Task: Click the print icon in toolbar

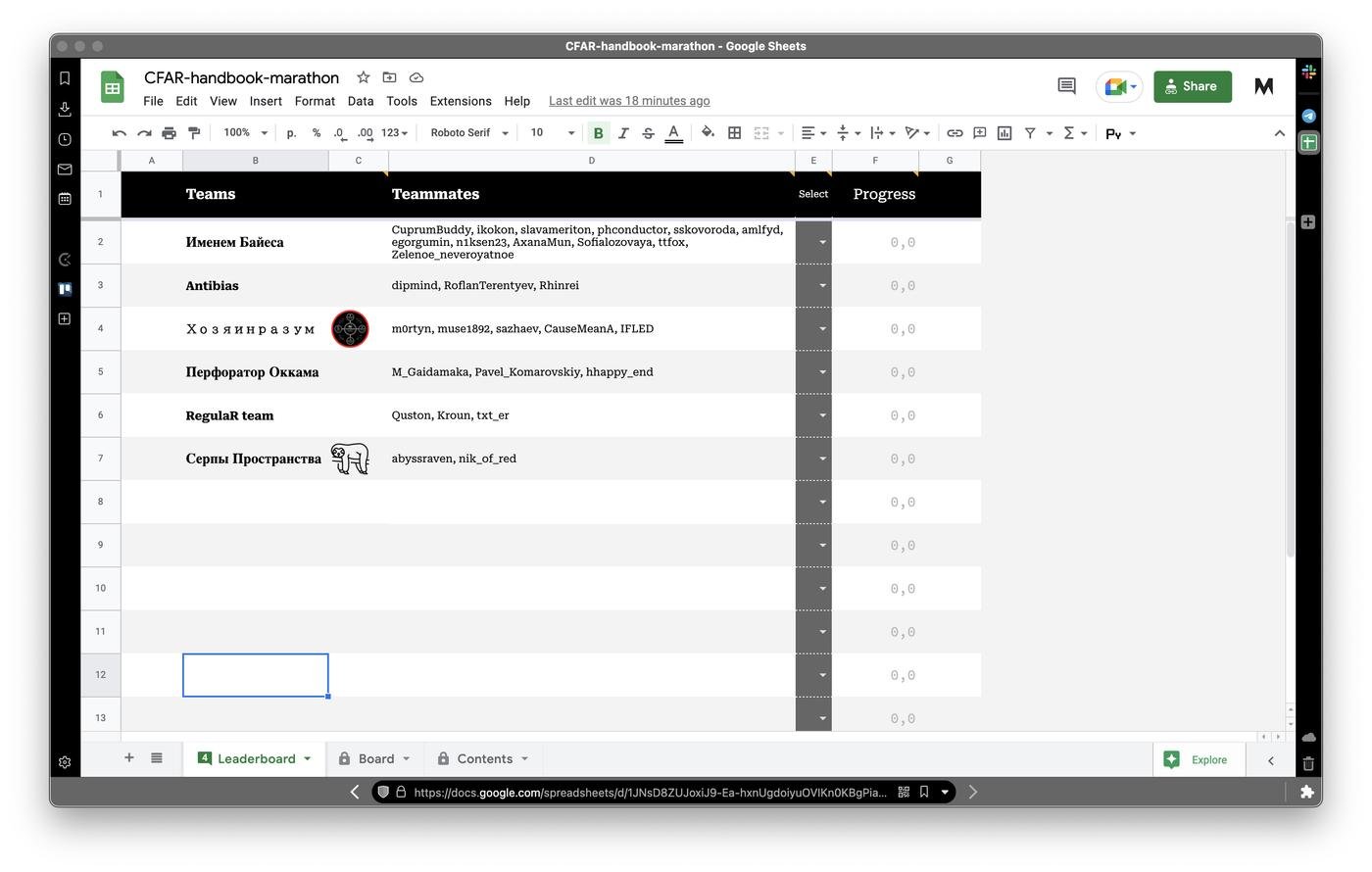Action: [x=169, y=133]
